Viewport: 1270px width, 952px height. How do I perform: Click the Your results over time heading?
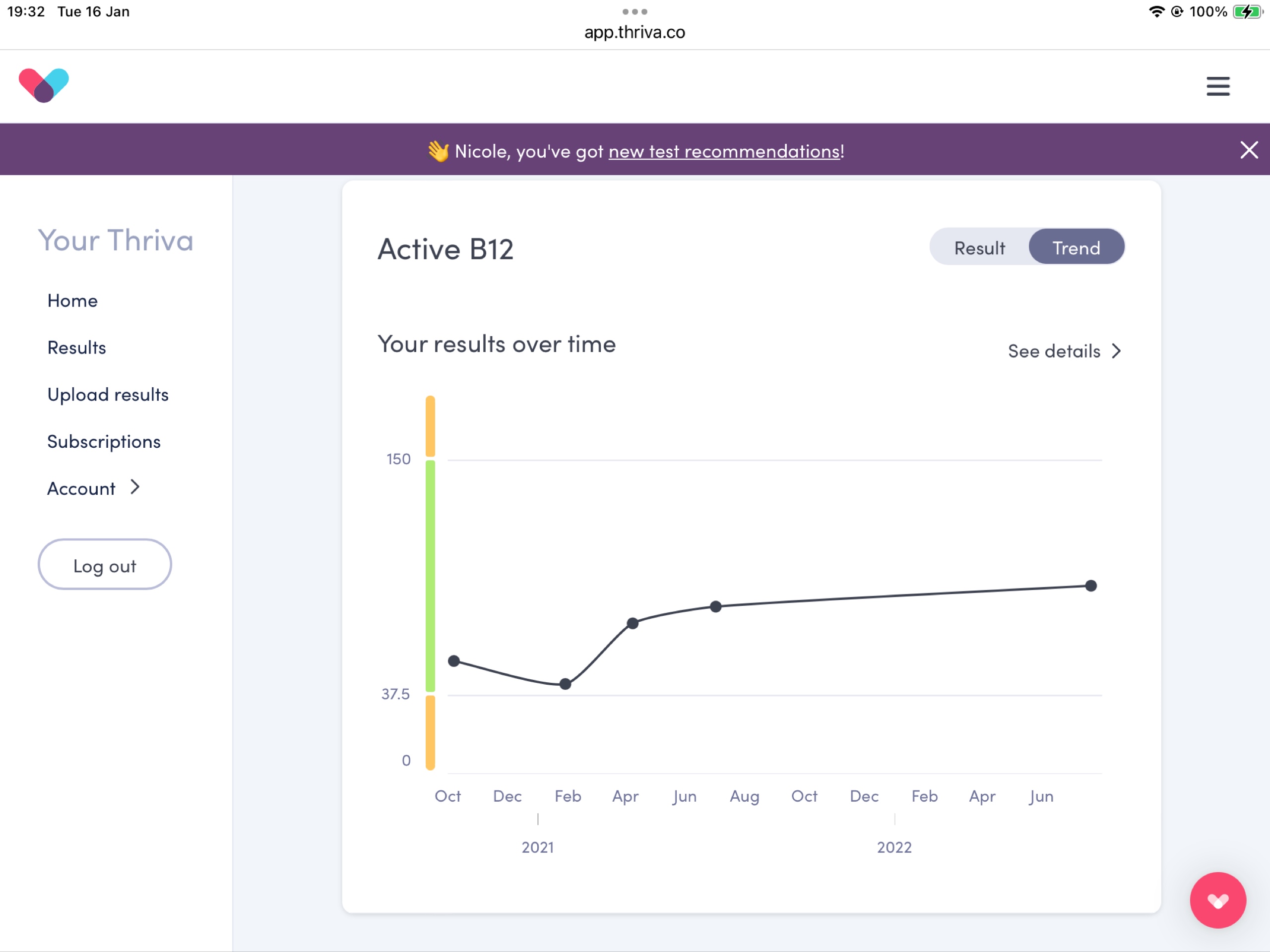coord(496,344)
